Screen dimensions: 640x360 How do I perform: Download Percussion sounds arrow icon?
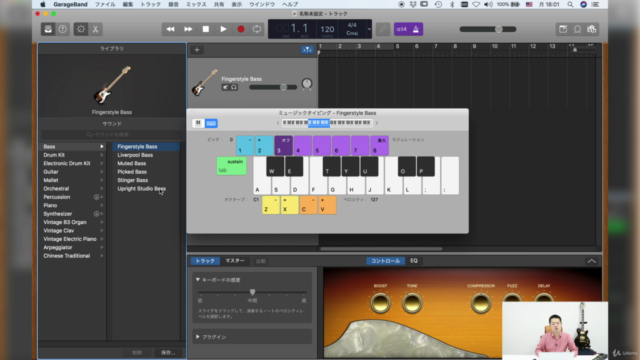pos(96,197)
